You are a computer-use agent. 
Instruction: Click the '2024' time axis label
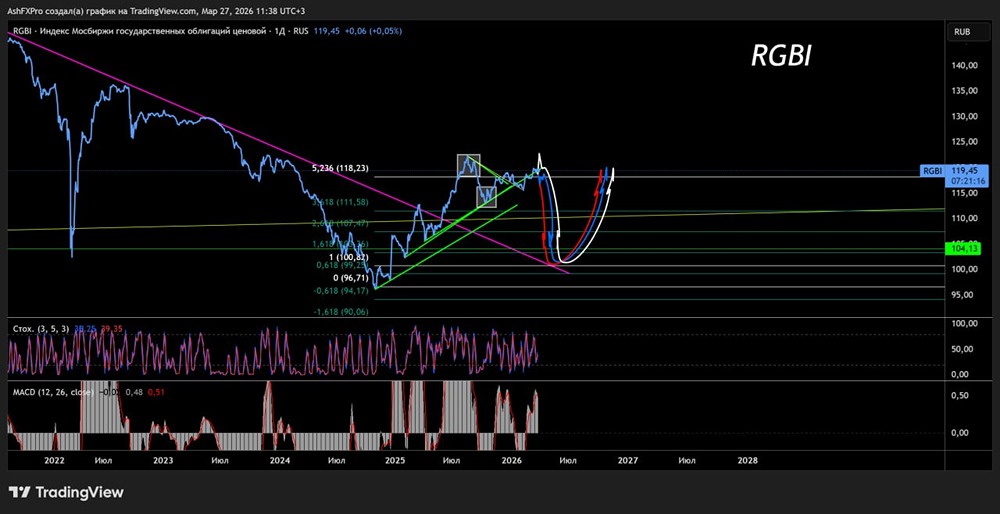(279, 460)
